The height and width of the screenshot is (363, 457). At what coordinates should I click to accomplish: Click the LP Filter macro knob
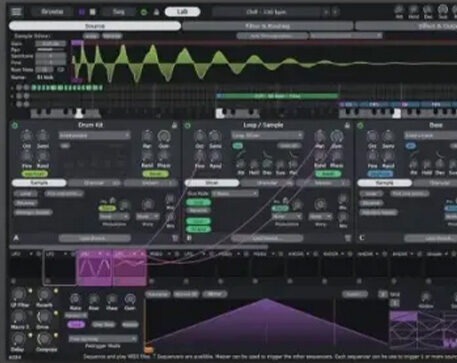(x=19, y=294)
